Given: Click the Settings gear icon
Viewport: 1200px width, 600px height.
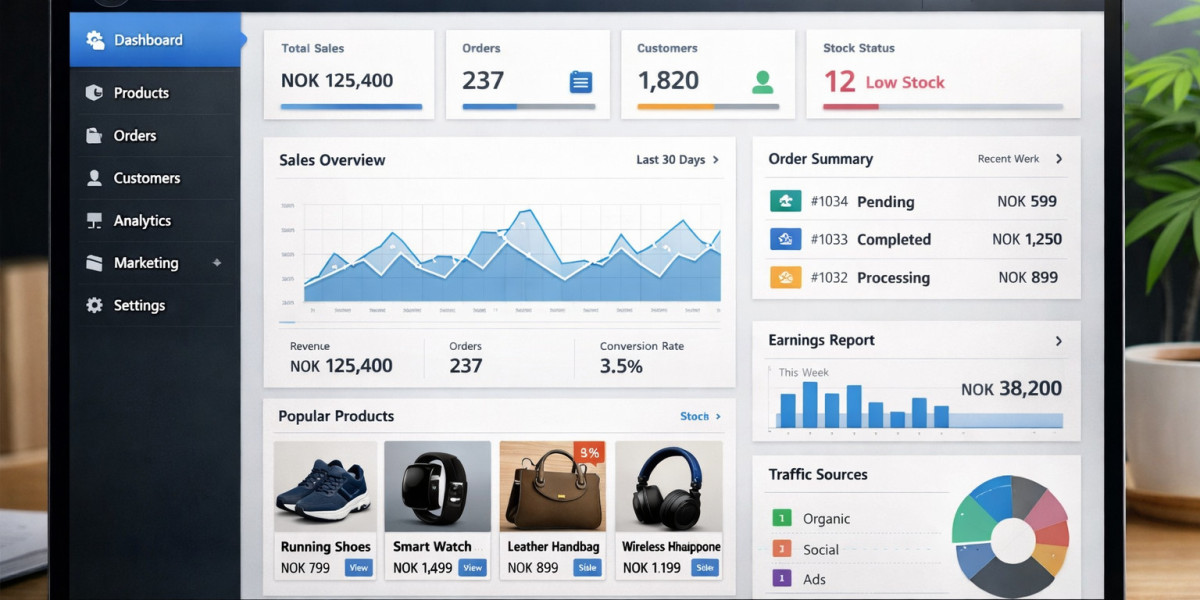Looking at the screenshot, I should (x=95, y=306).
